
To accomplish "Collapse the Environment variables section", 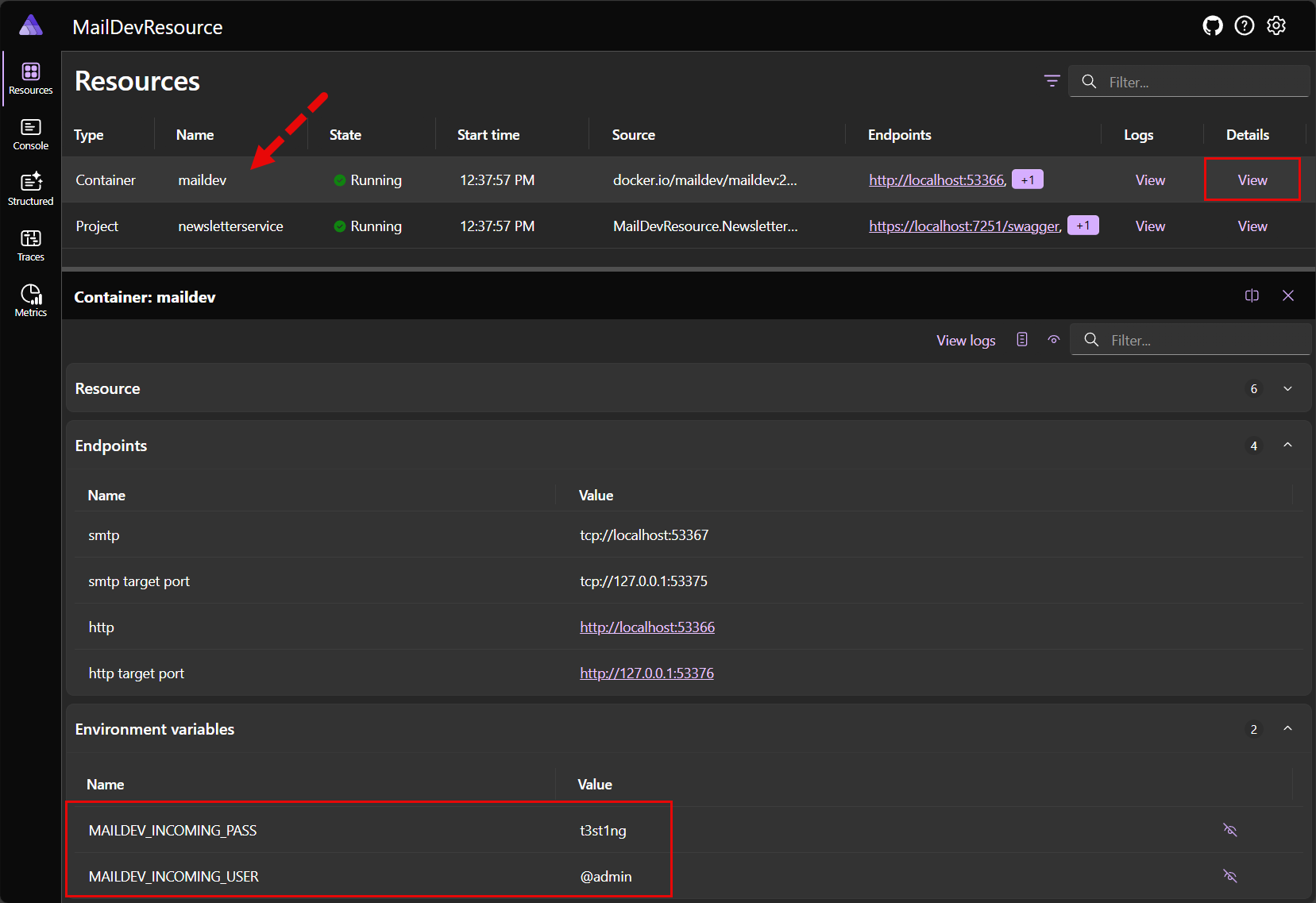I will (x=1287, y=729).
